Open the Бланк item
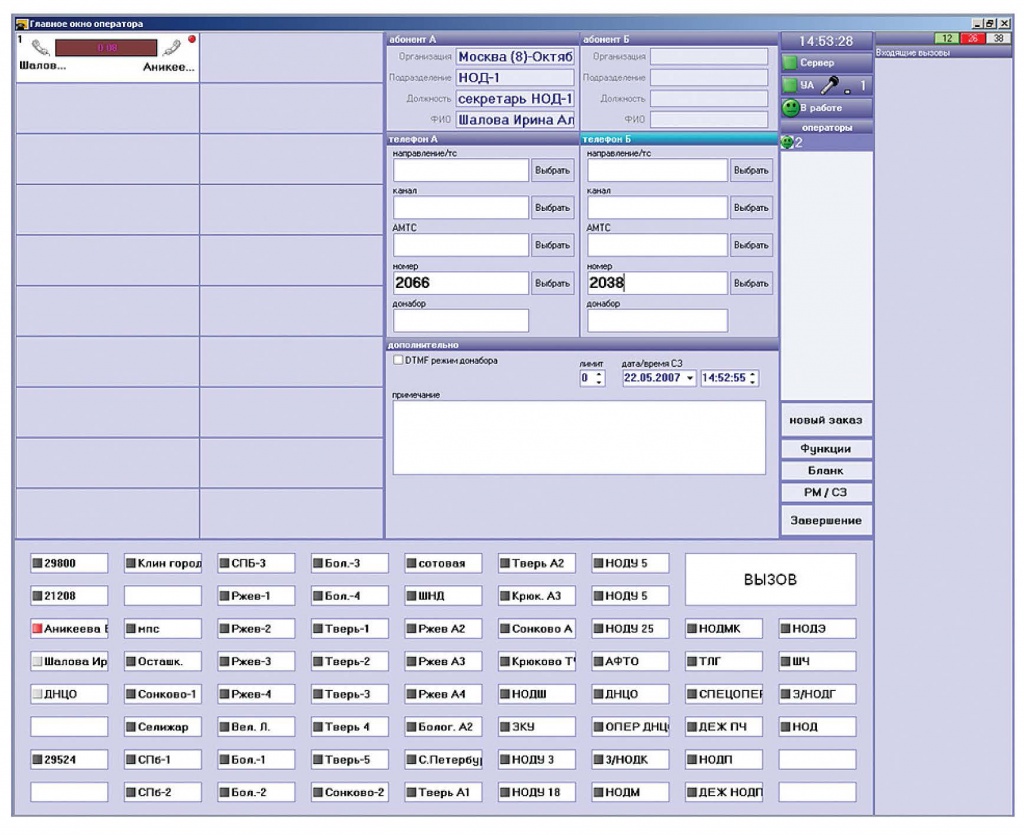The width and height of the screenshot is (1024, 835). (x=825, y=470)
